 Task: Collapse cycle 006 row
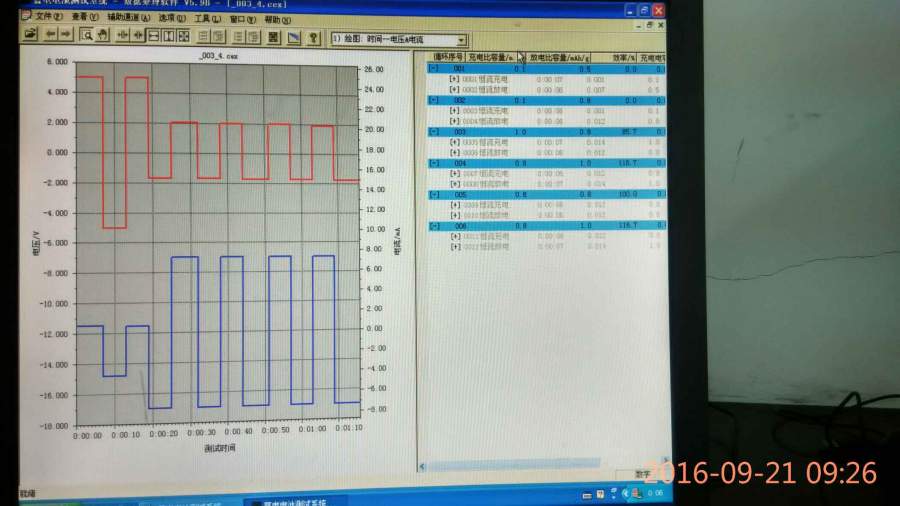[435, 226]
